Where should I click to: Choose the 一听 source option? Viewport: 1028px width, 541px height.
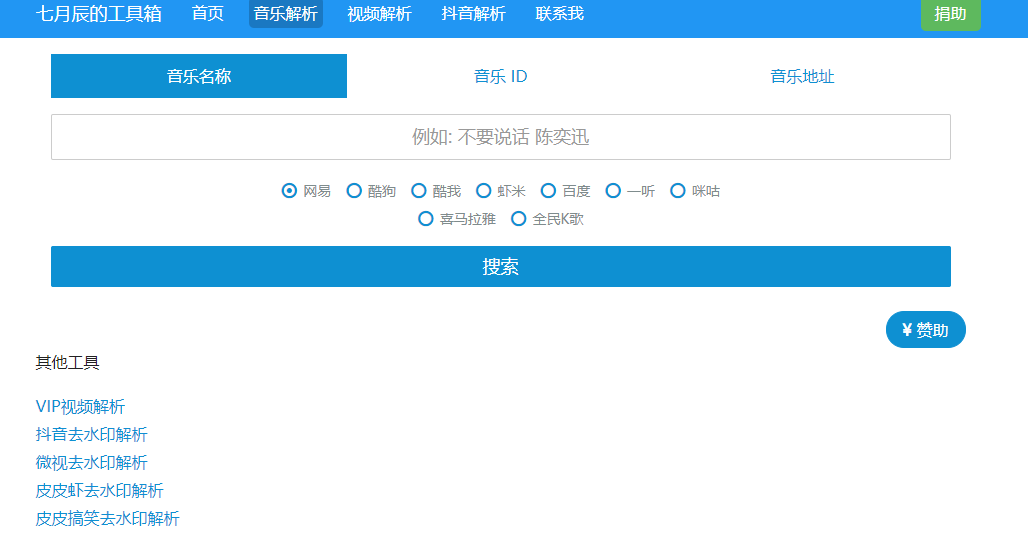pos(613,191)
